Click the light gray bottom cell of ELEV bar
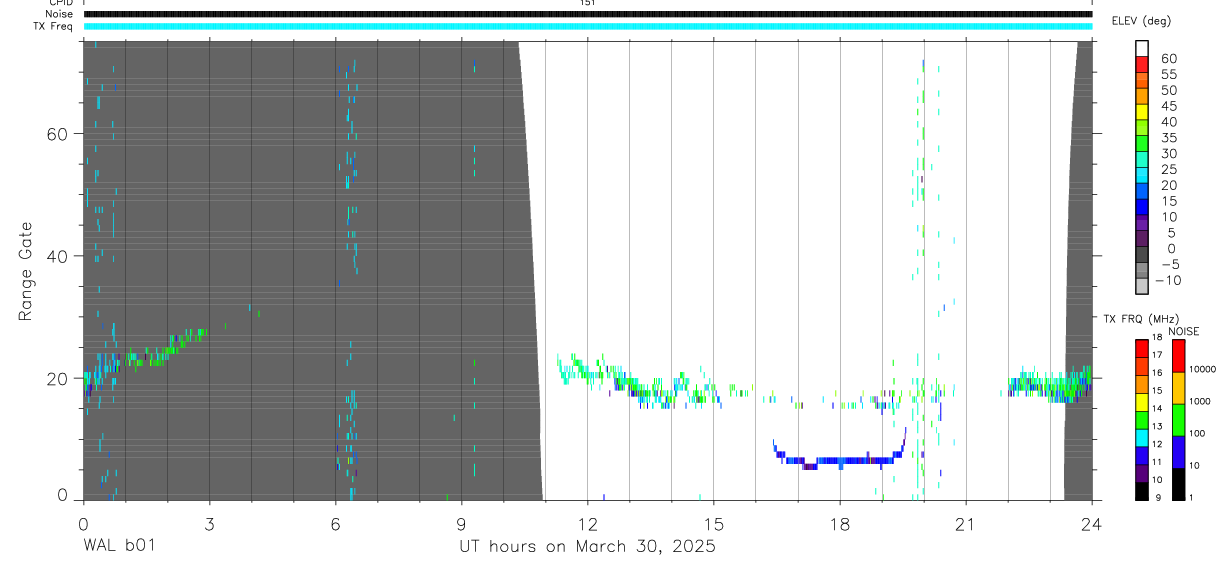Viewport: 1228px width, 567px height. click(1142, 287)
